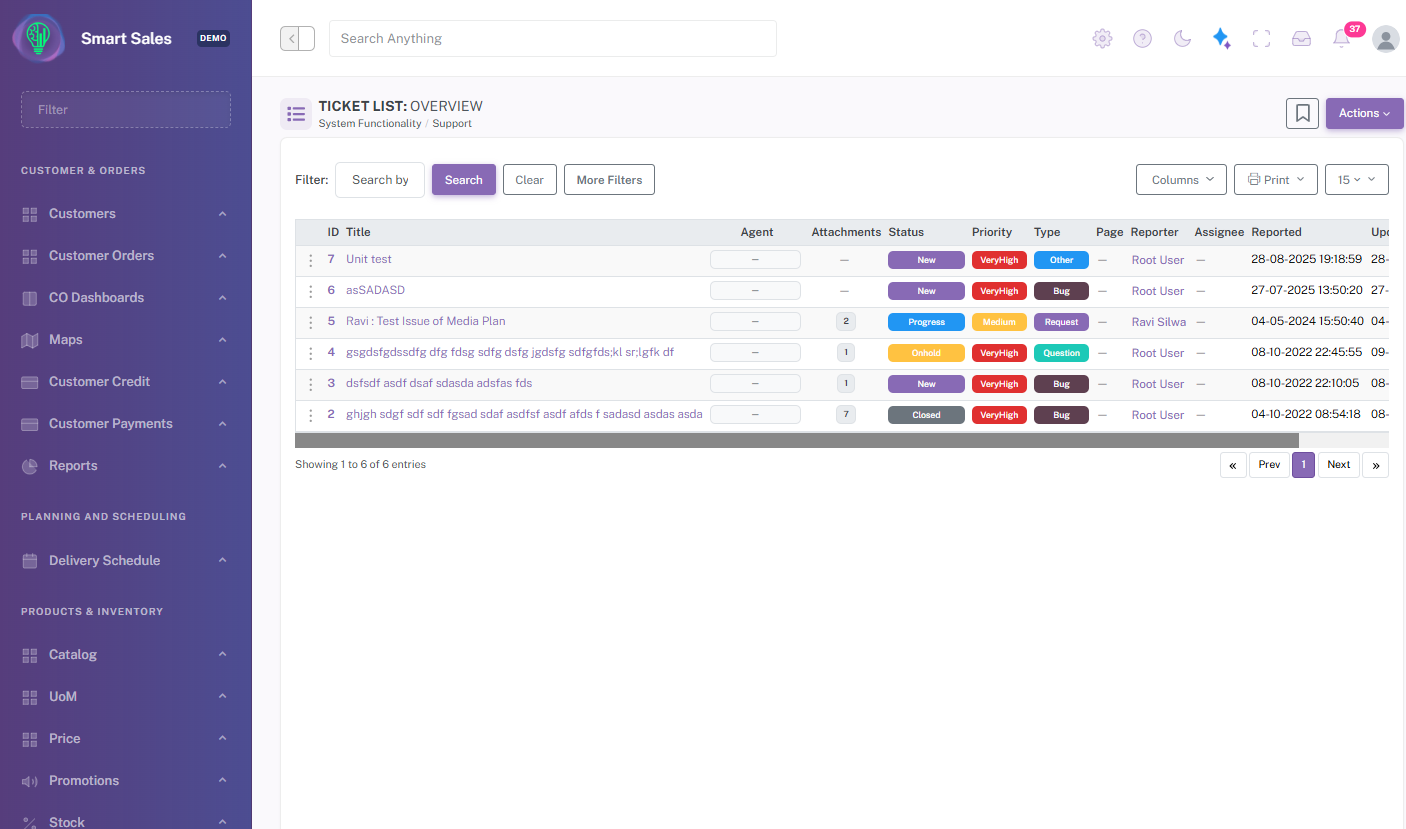Click the ticket list icon beside title
This screenshot has height=829, width=1406.
[x=295, y=114]
